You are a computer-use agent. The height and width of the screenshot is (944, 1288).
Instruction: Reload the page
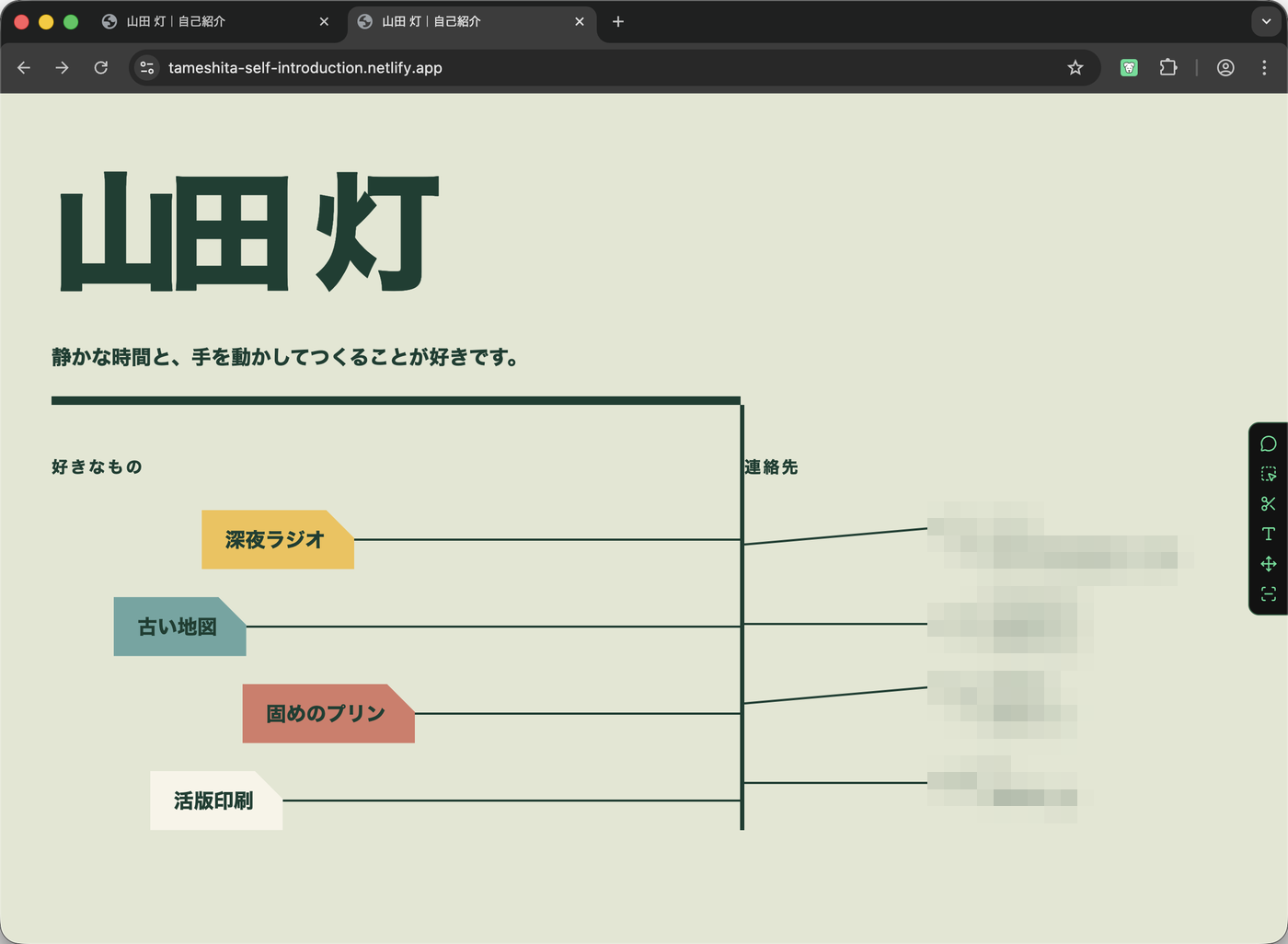coord(101,67)
